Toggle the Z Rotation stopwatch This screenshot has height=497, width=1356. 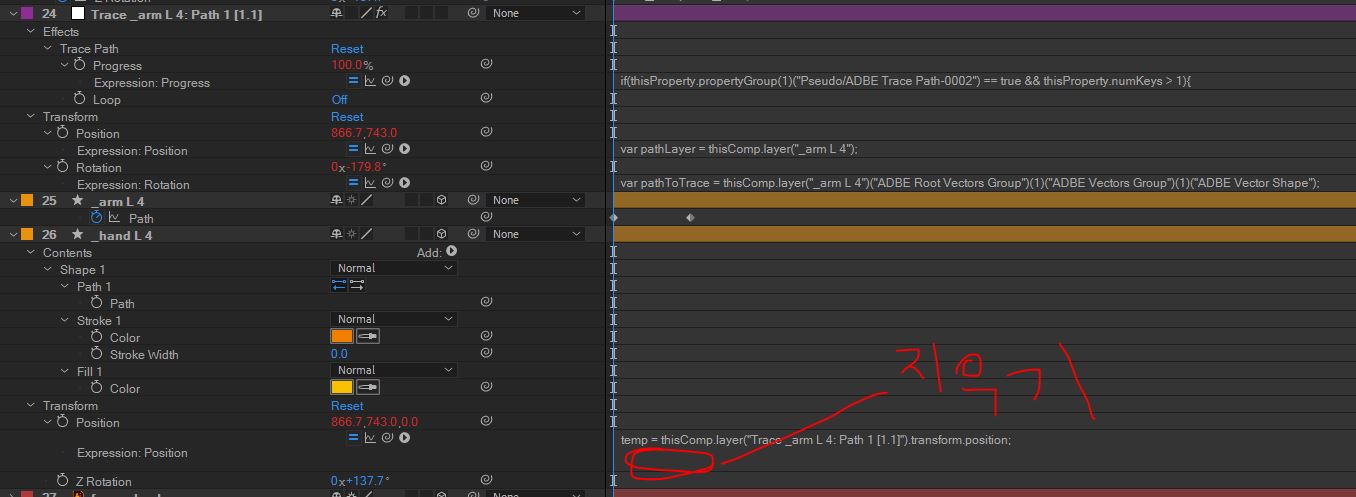click(x=63, y=481)
